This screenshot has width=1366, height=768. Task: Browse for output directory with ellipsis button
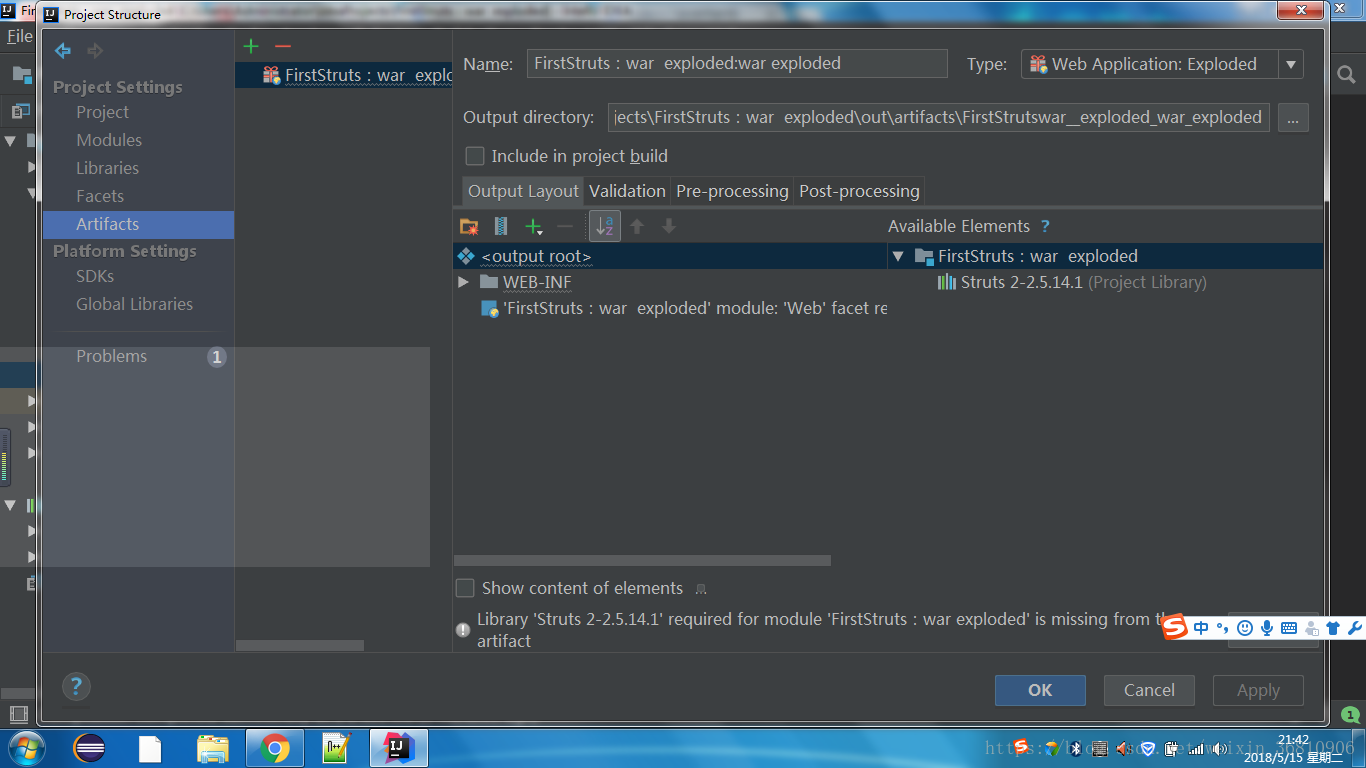[1293, 117]
